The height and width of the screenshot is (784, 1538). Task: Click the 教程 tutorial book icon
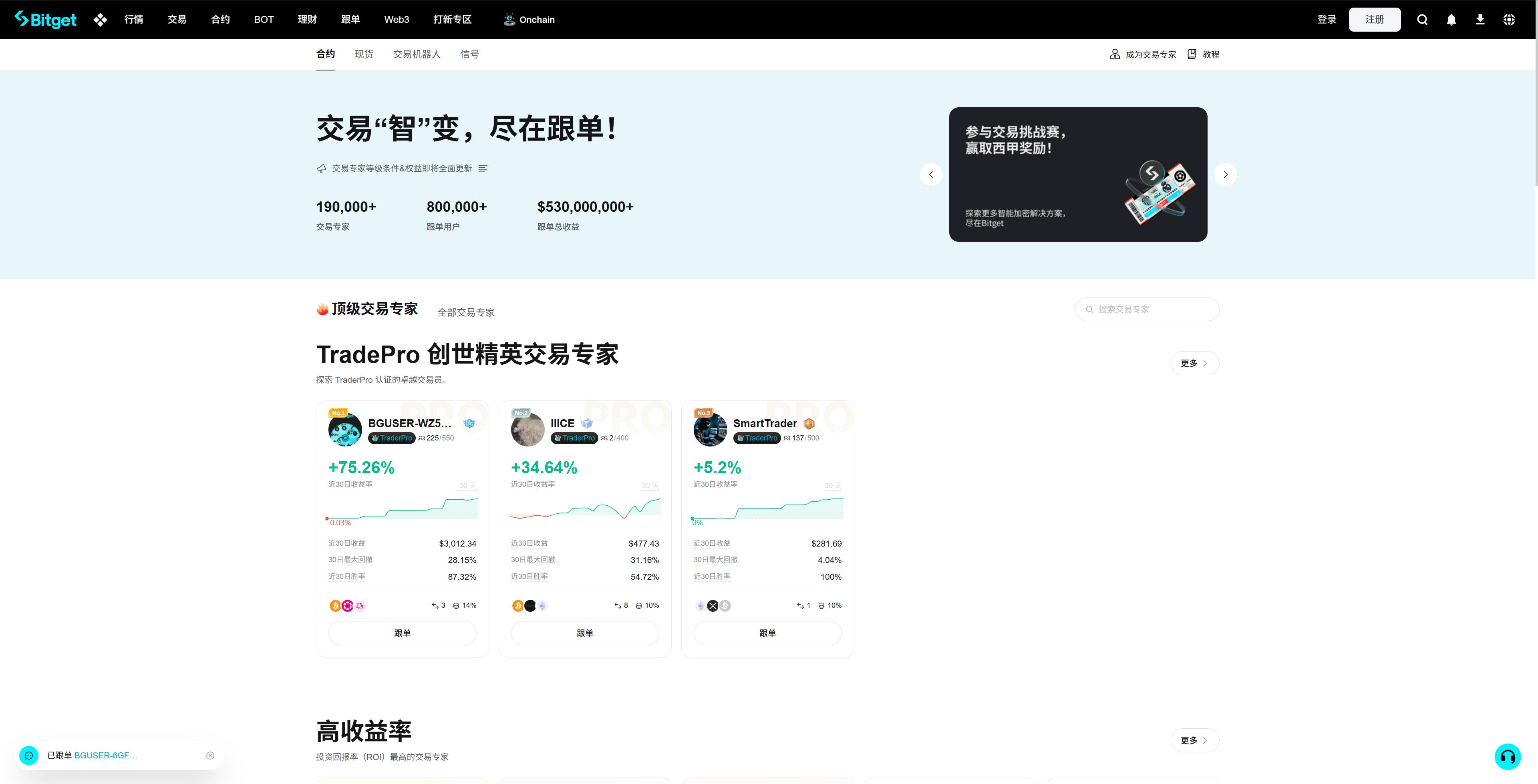[x=1192, y=54]
